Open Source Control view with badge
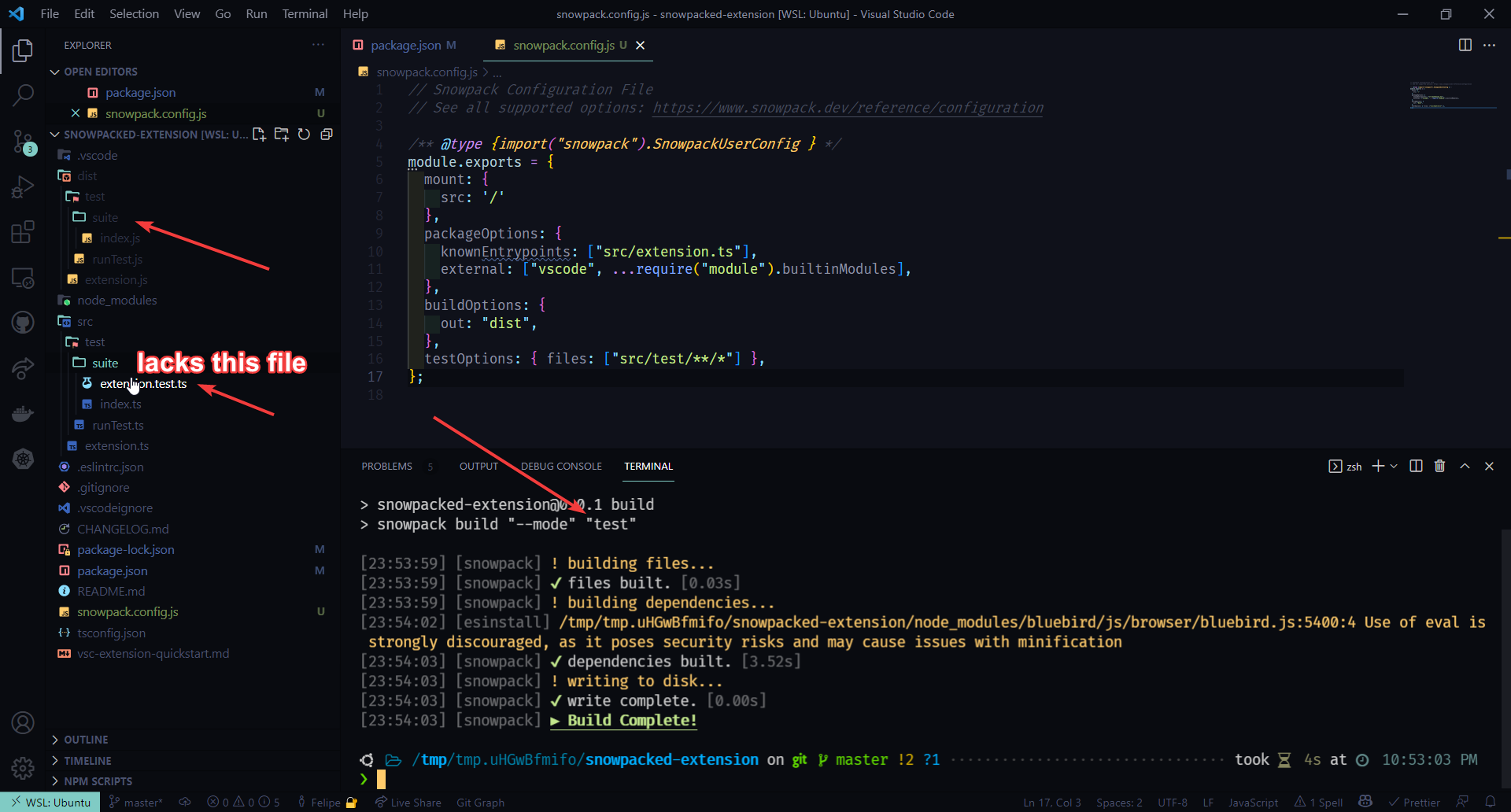The width and height of the screenshot is (1511, 812). pos(23,142)
